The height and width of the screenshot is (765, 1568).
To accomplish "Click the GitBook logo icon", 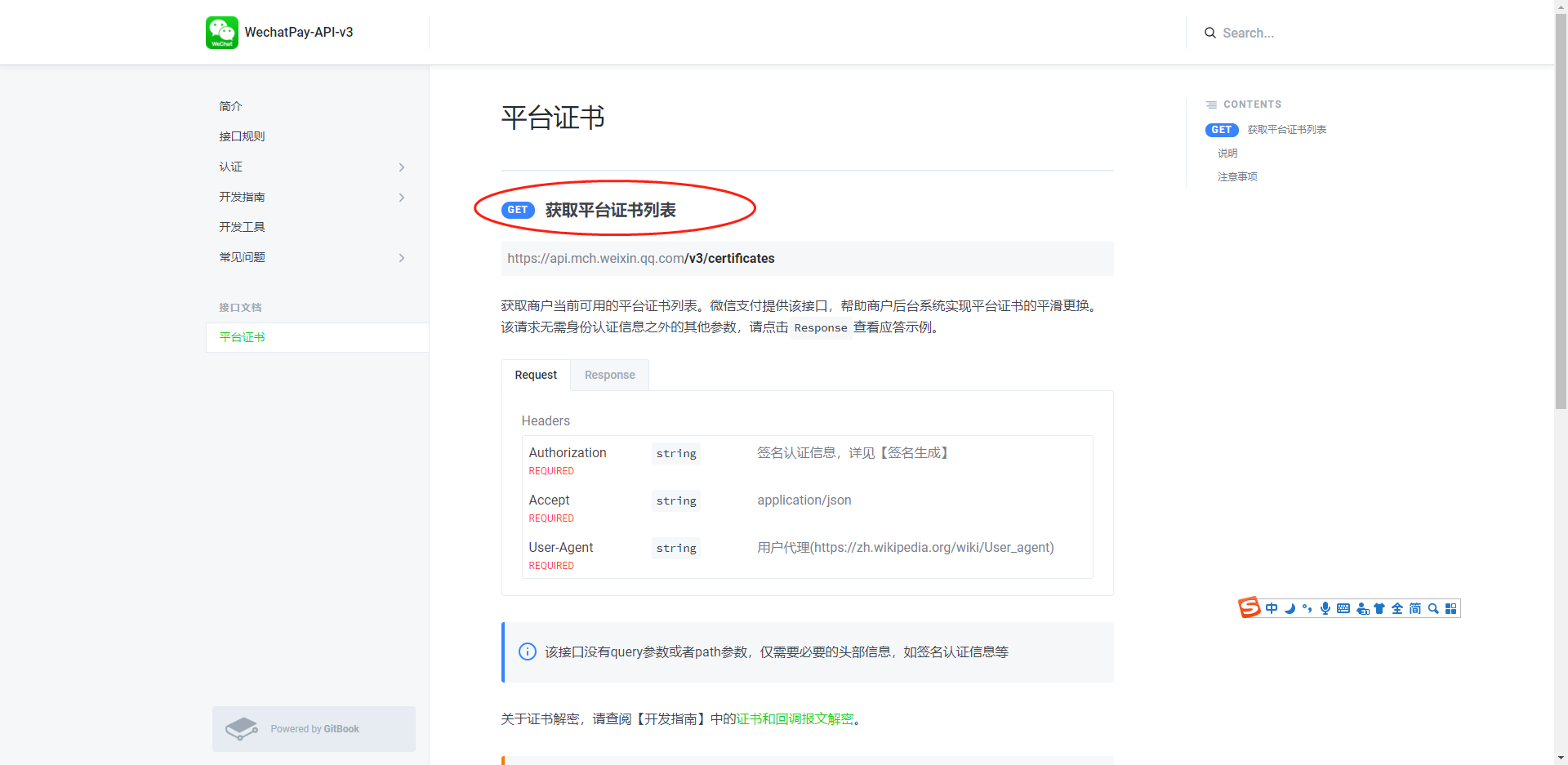I will tap(242, 728).
